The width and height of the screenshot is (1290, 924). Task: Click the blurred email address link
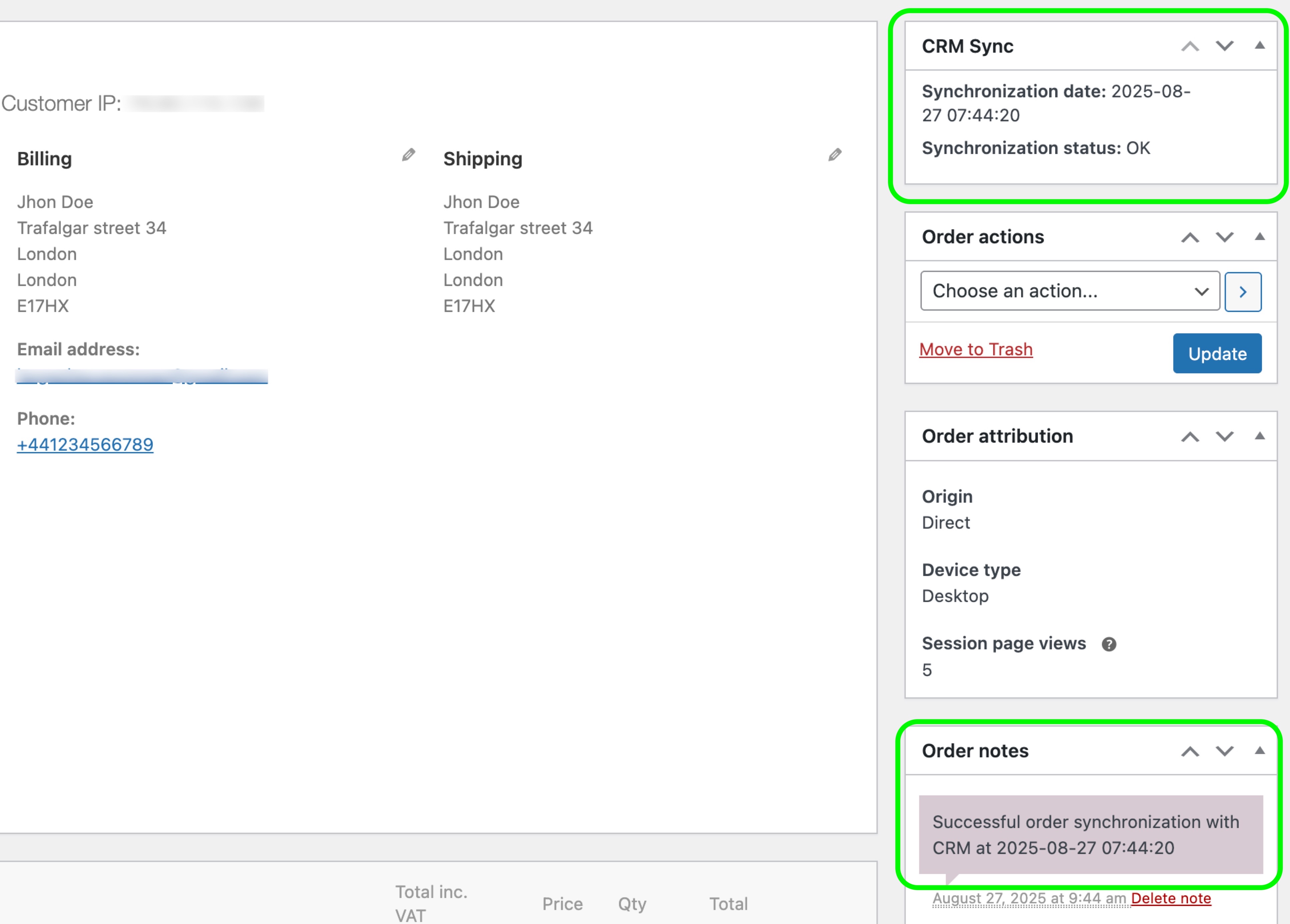(142, 376)
